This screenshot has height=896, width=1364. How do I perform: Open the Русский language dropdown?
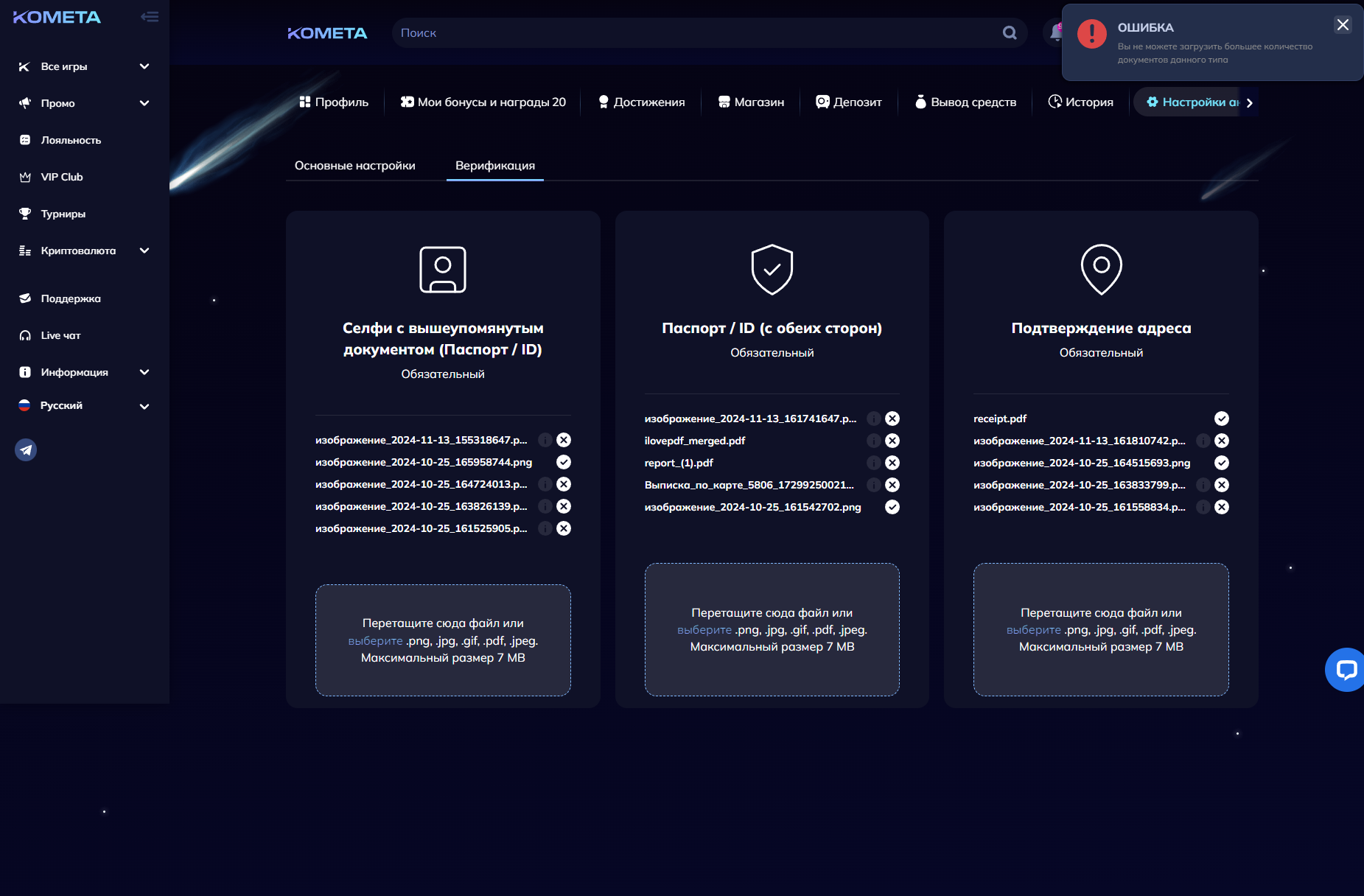coord(144,406)
